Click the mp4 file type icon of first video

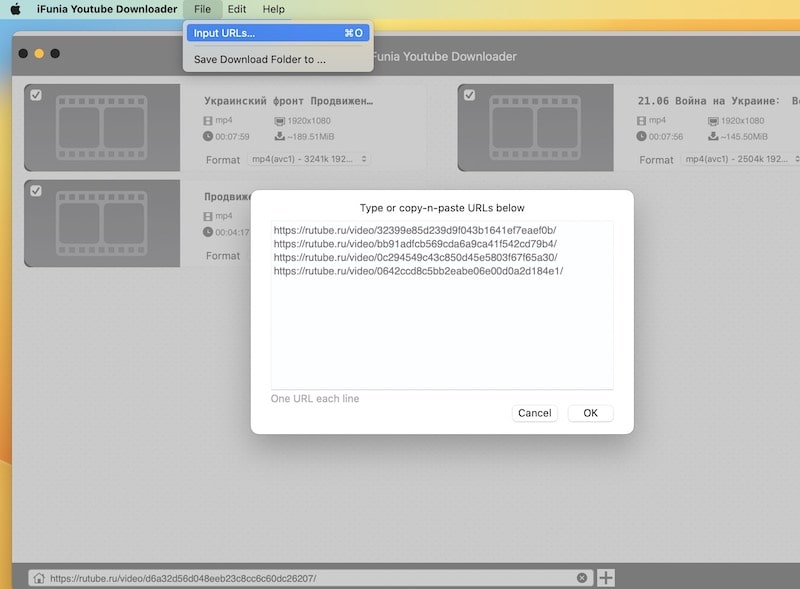pyautogui.click(x=208, y=120)
